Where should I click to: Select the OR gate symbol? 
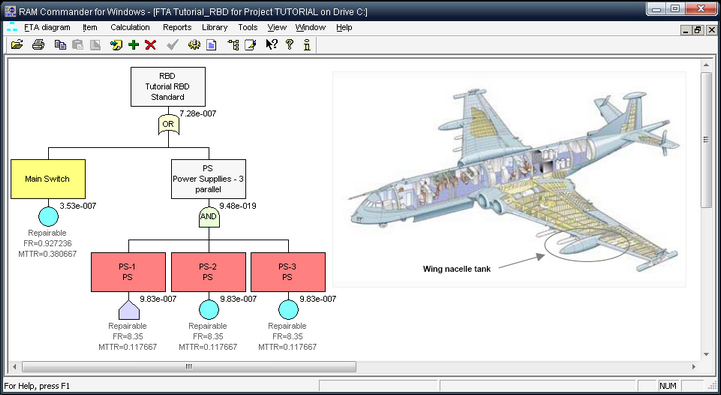point(168,124)
